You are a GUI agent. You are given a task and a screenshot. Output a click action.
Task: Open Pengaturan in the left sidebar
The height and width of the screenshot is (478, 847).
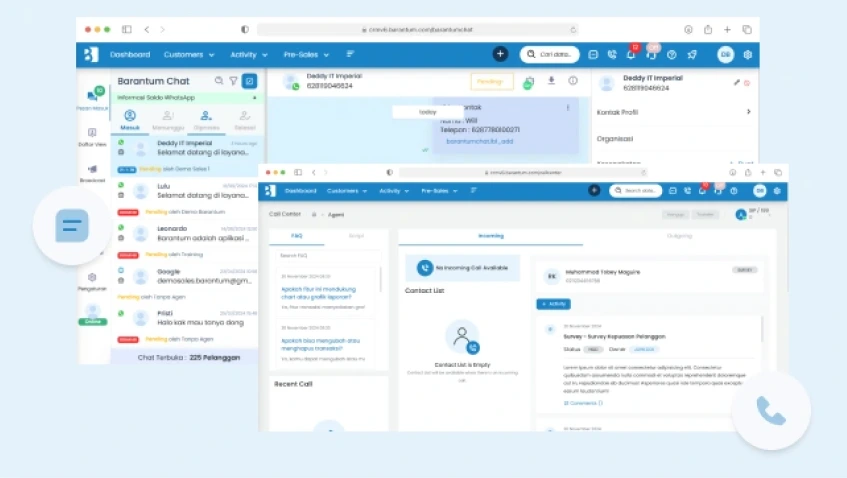pos(92,281)
